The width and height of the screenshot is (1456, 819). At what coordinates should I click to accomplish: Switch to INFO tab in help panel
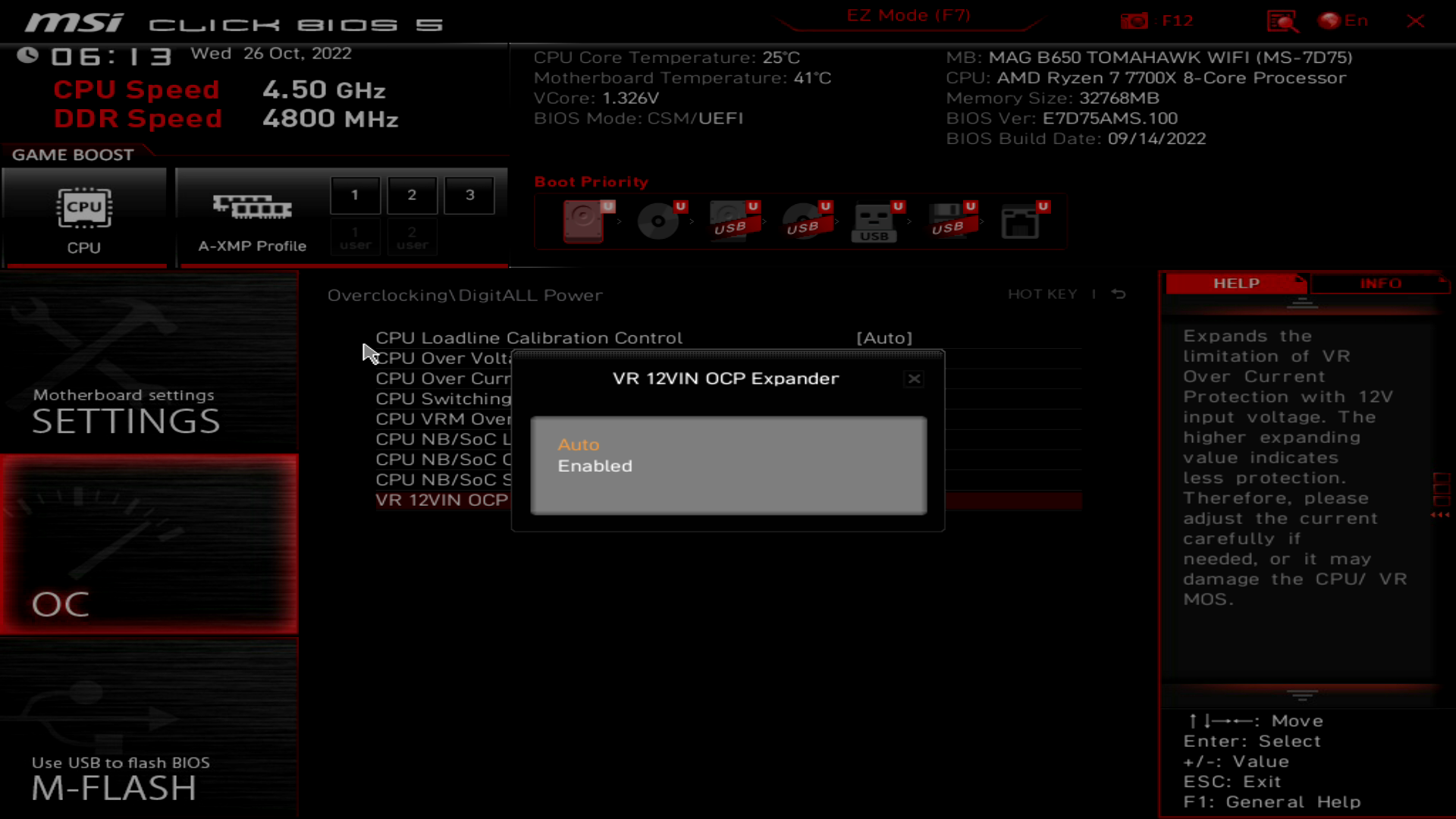click(1380, 283)
